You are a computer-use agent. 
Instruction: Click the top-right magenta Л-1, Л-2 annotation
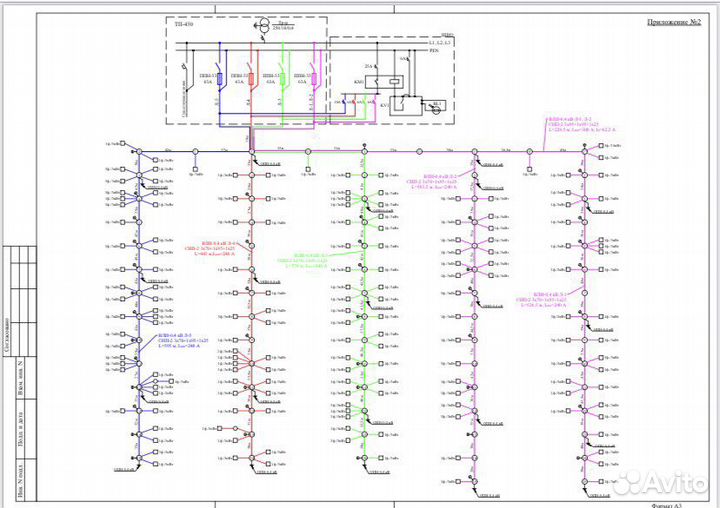coord(574,123)
